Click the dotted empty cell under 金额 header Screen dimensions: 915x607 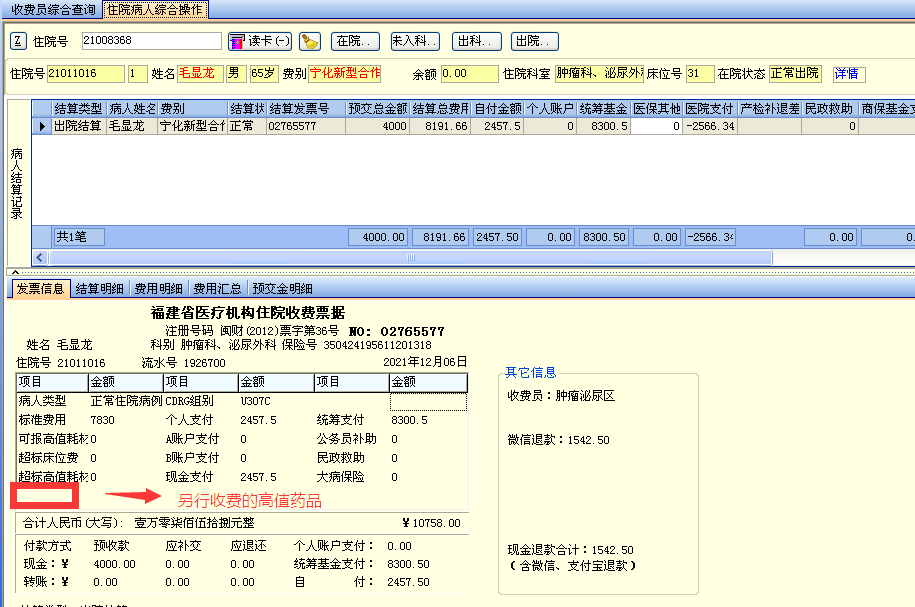428,402
